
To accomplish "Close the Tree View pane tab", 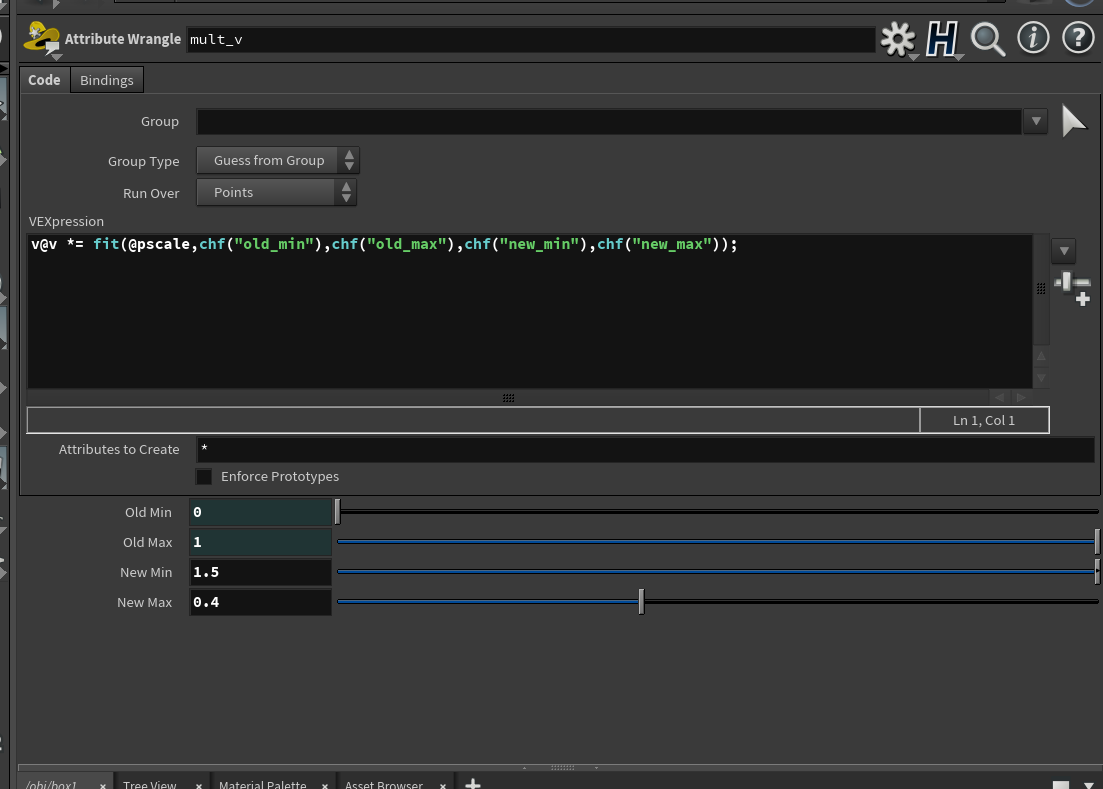I will [198, 785].
